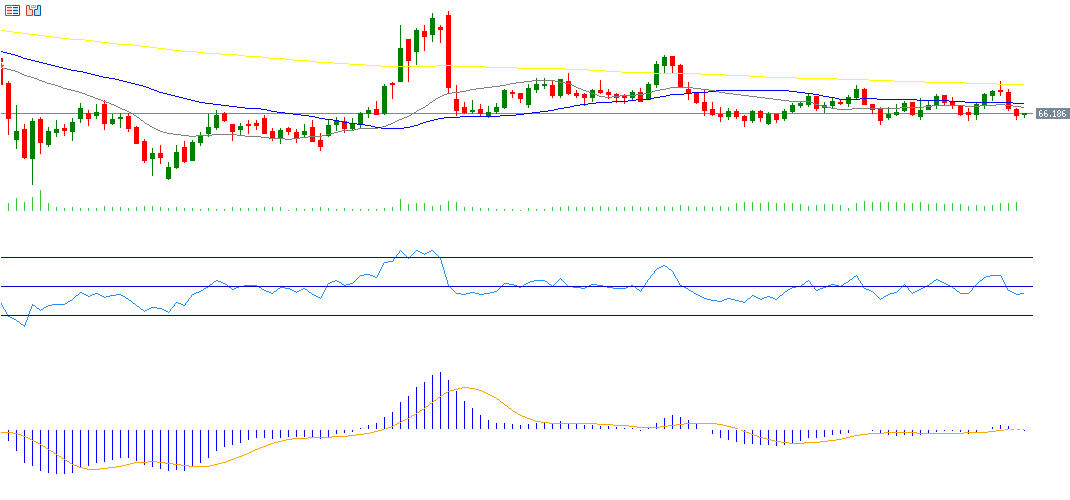Click the 66.186 current price label
The image size is (1070, 500).
pos(1051,114)
